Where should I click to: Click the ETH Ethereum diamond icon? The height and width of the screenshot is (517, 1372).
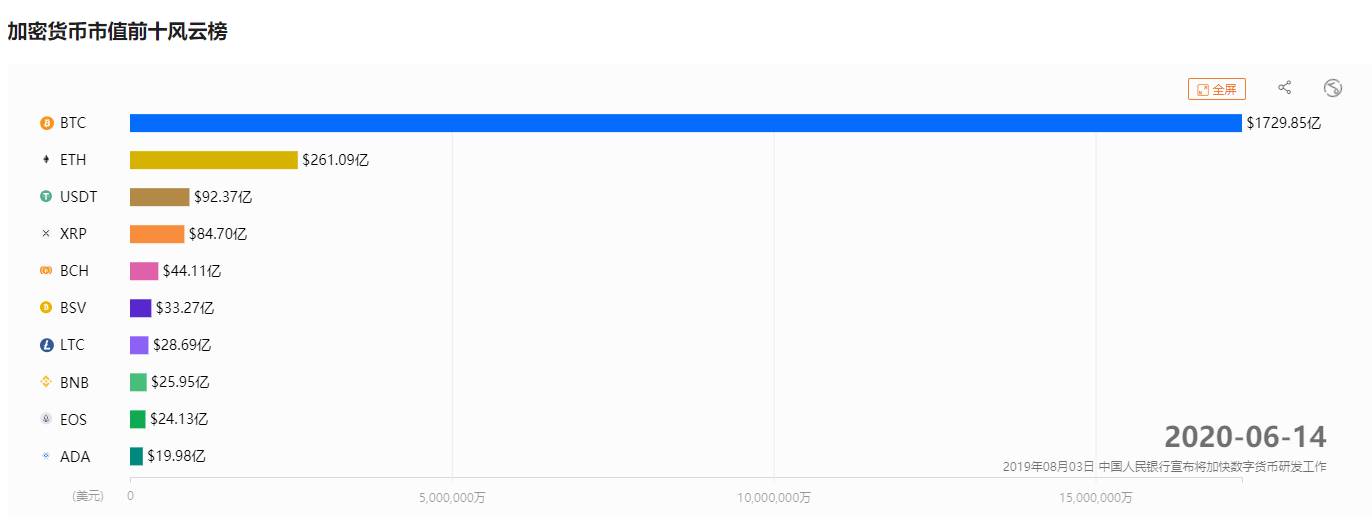tap(46, 160)
